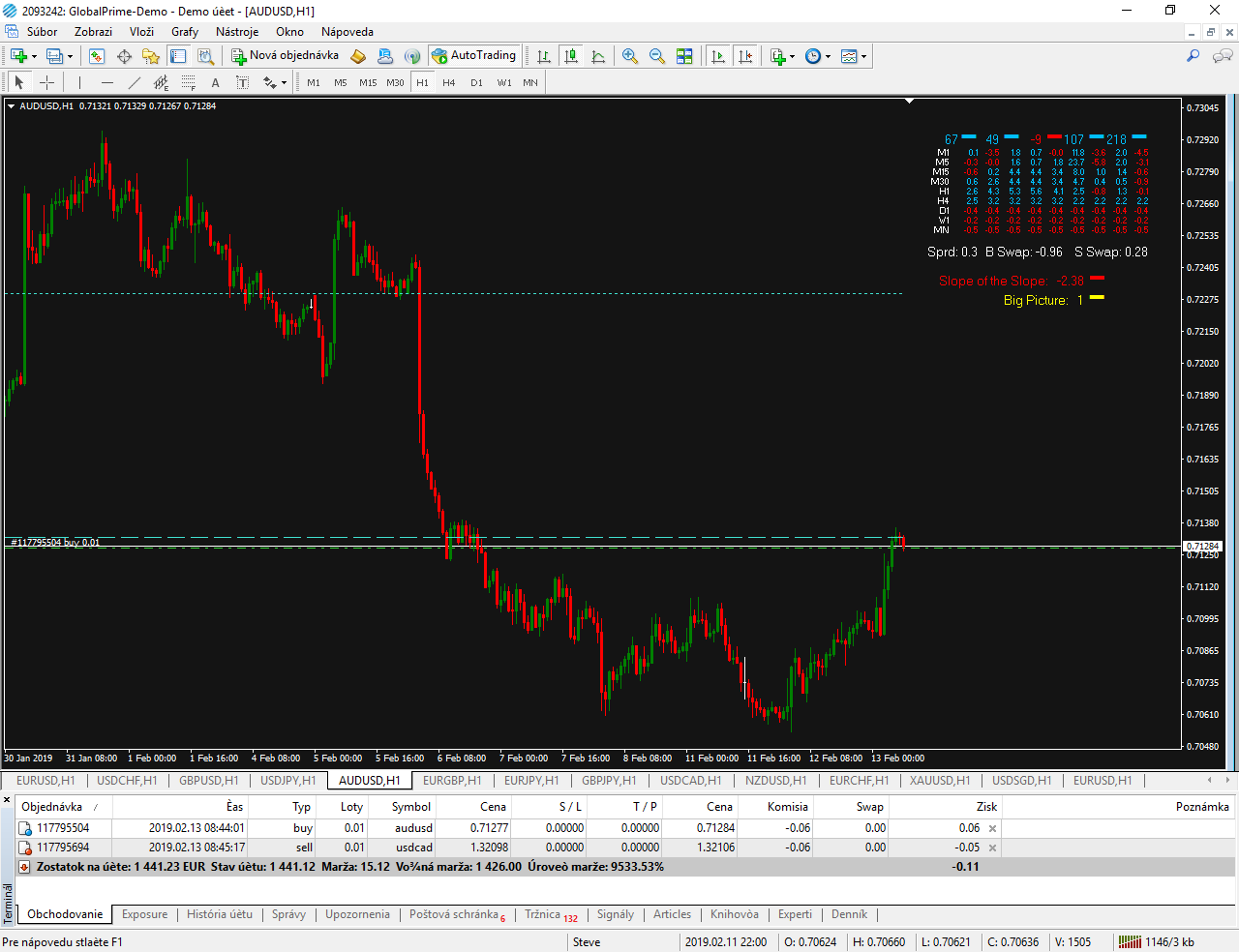
Task: Select Candlestick chart display icon
Action: [571, 56]
